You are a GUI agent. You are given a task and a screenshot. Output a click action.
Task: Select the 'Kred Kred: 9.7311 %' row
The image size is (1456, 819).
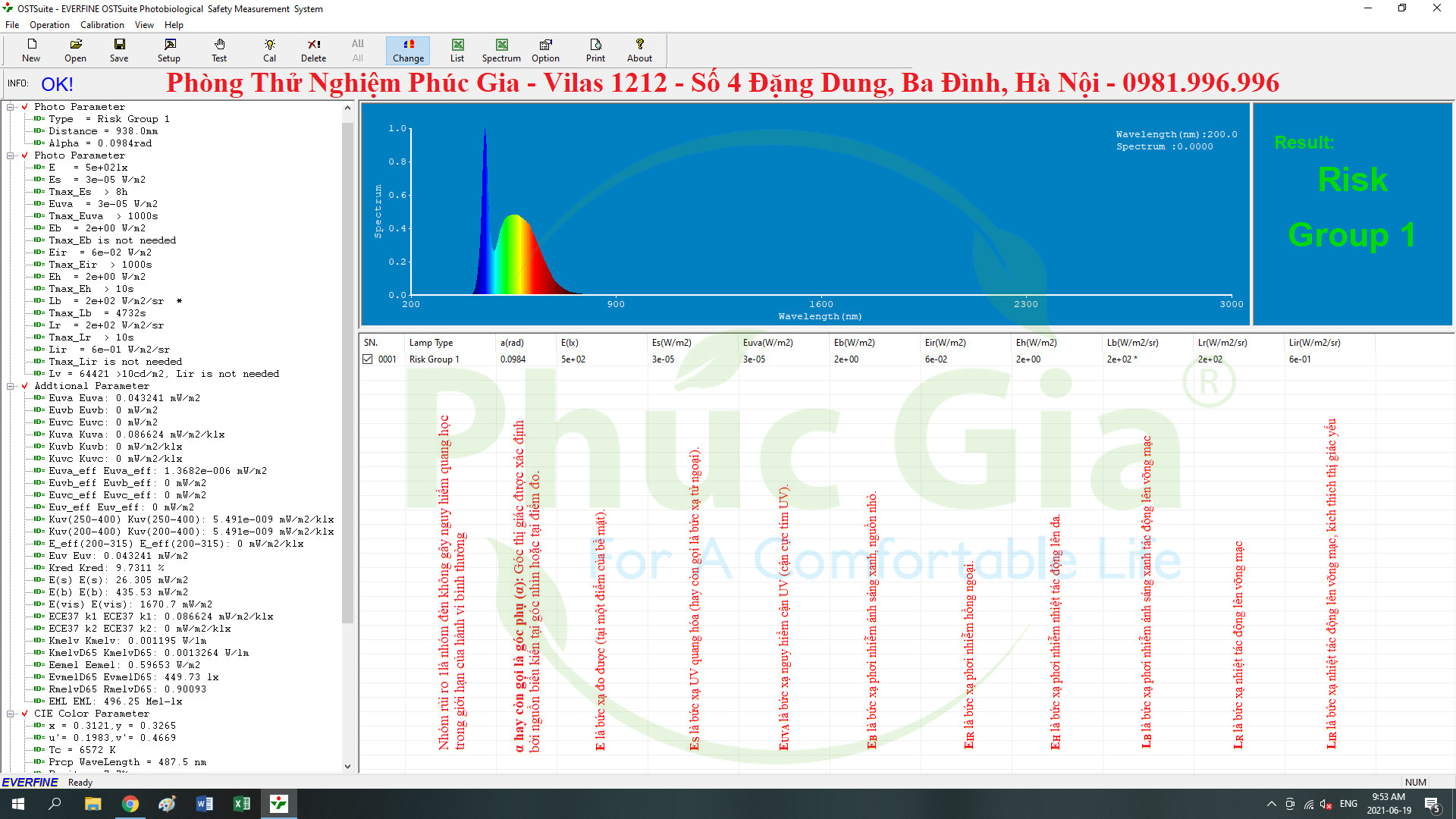(x=106, y=568)
